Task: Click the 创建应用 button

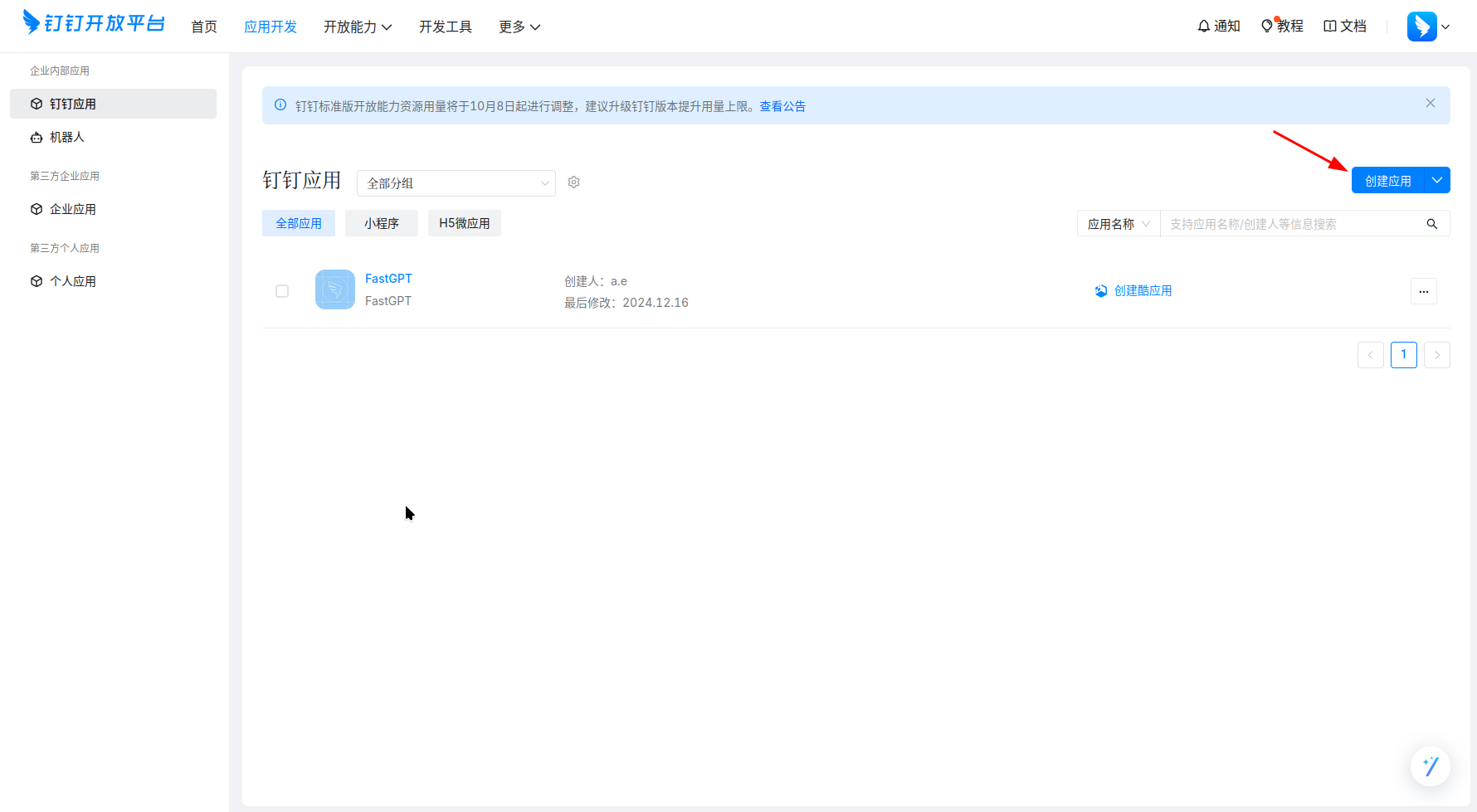Action: point(1387,180)
